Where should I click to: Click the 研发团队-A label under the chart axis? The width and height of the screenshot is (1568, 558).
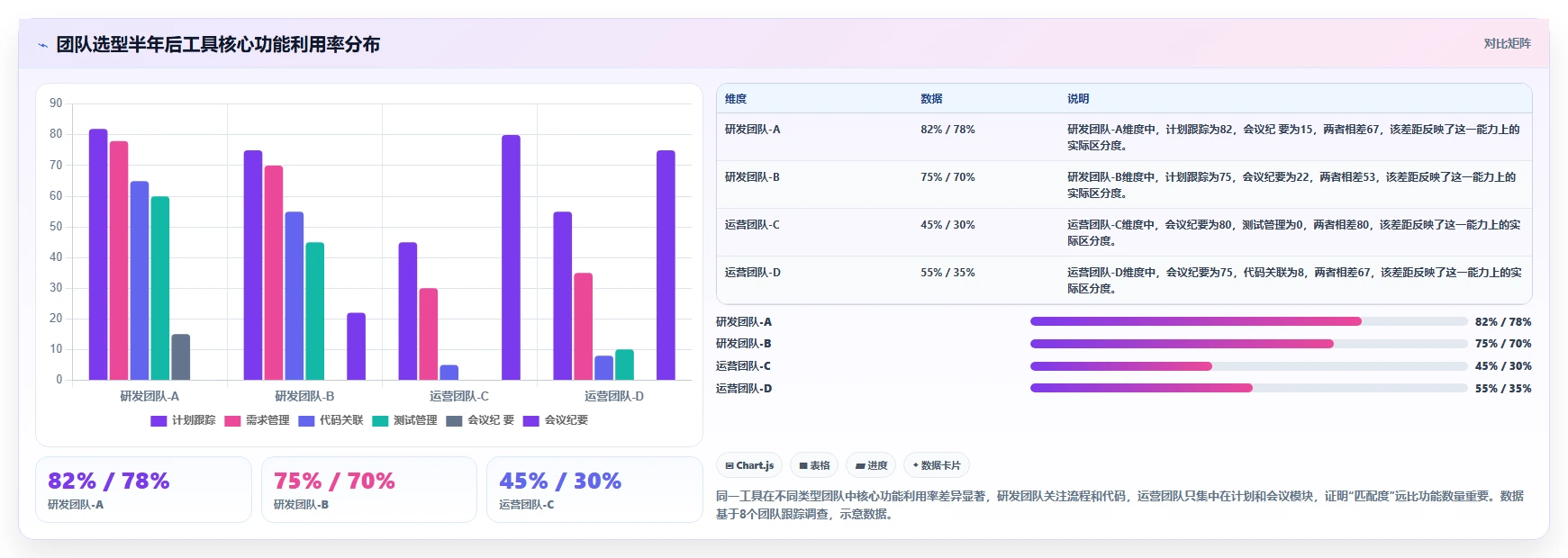[x=150, y=396]
